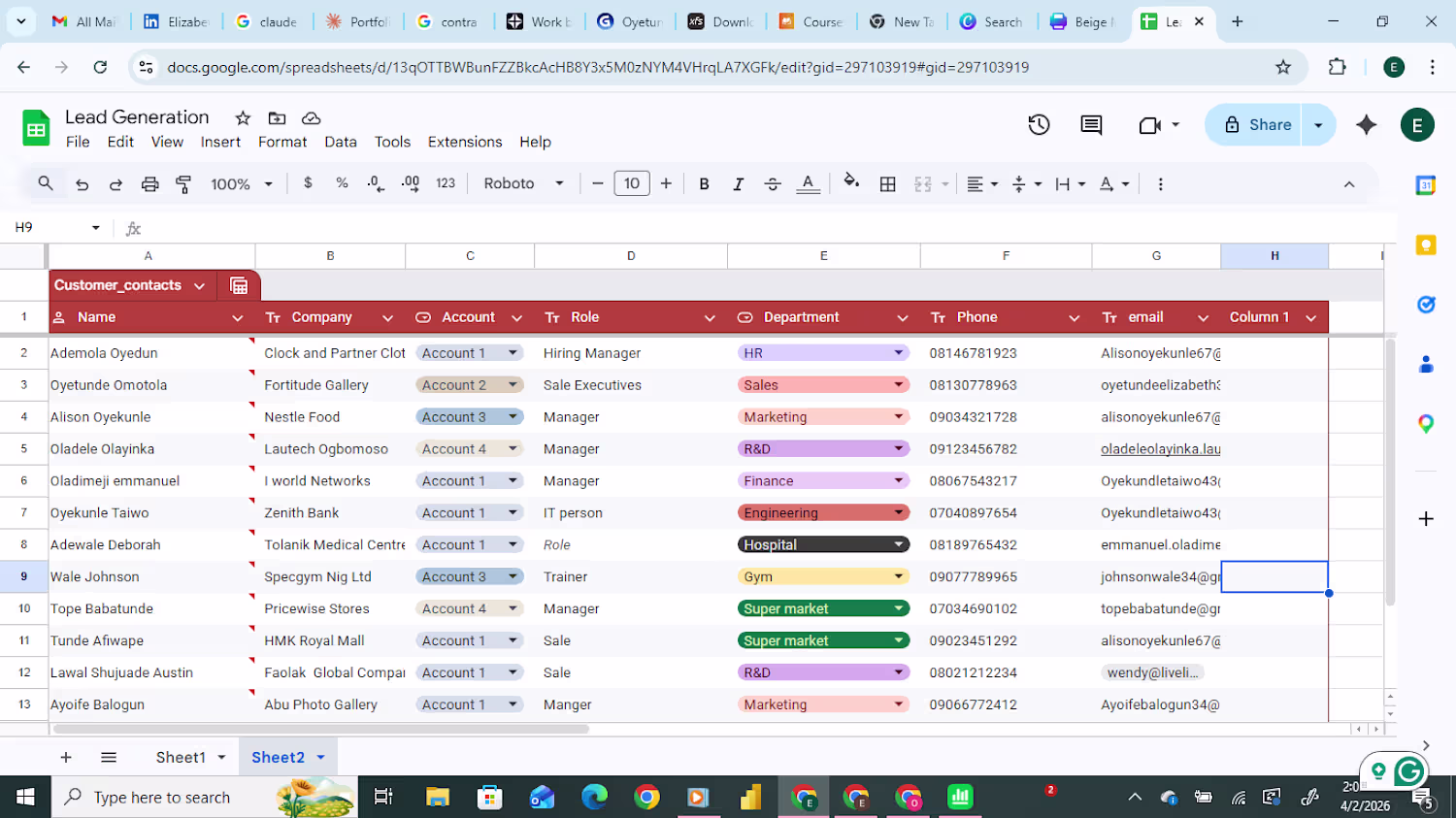The height and width of the screenshot is (818, 1456).
Task: Toggle bold formatting
Action: (x=704, y=183)
